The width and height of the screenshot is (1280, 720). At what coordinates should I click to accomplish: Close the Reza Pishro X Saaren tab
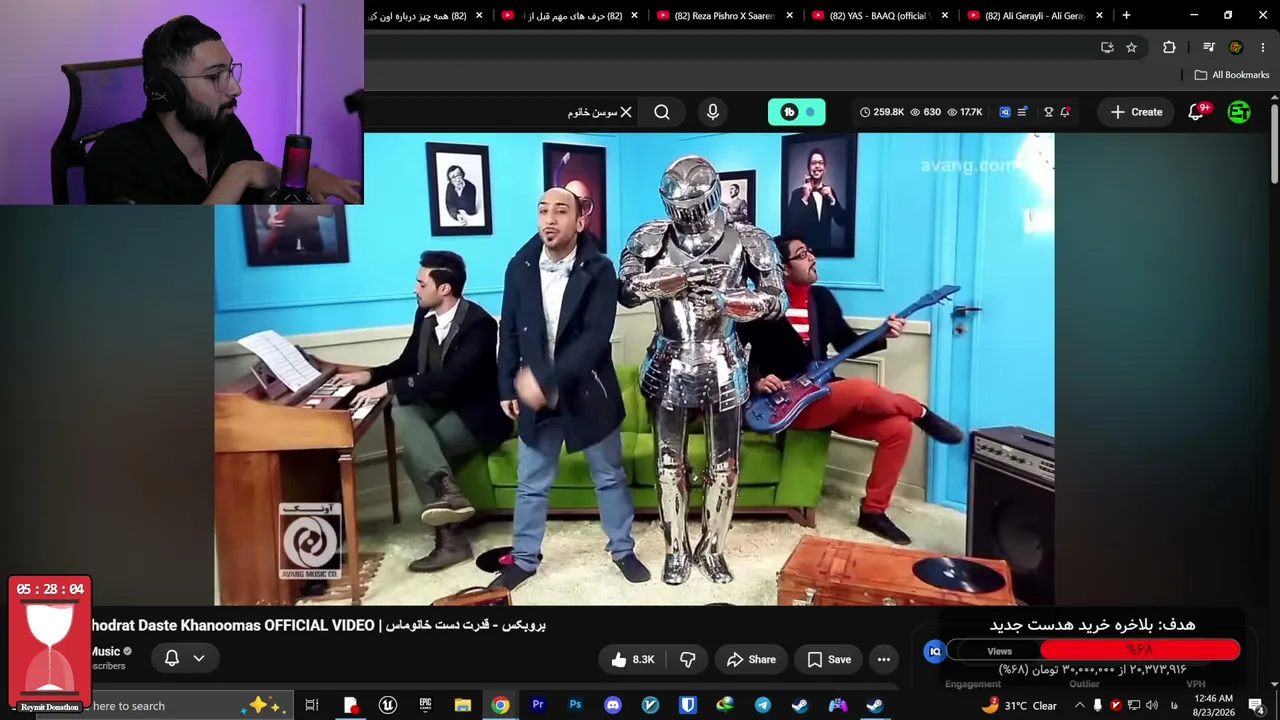tap(789, 15)
